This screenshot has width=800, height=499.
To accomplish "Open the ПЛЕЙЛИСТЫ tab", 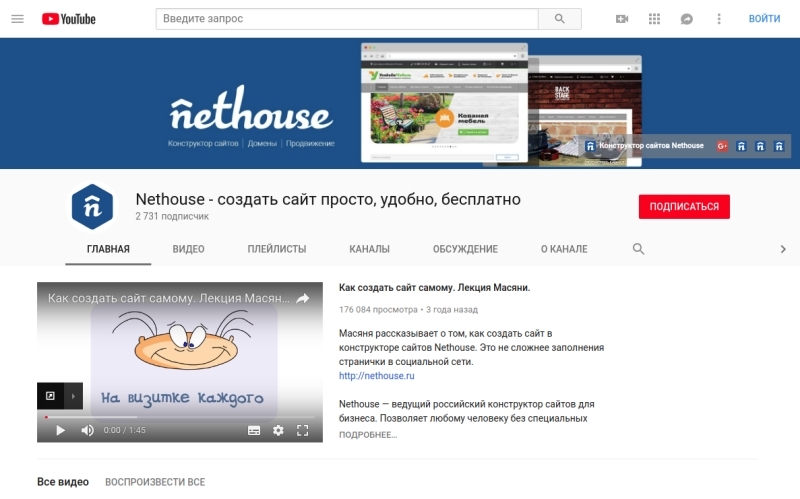I will tap(277, 249).
